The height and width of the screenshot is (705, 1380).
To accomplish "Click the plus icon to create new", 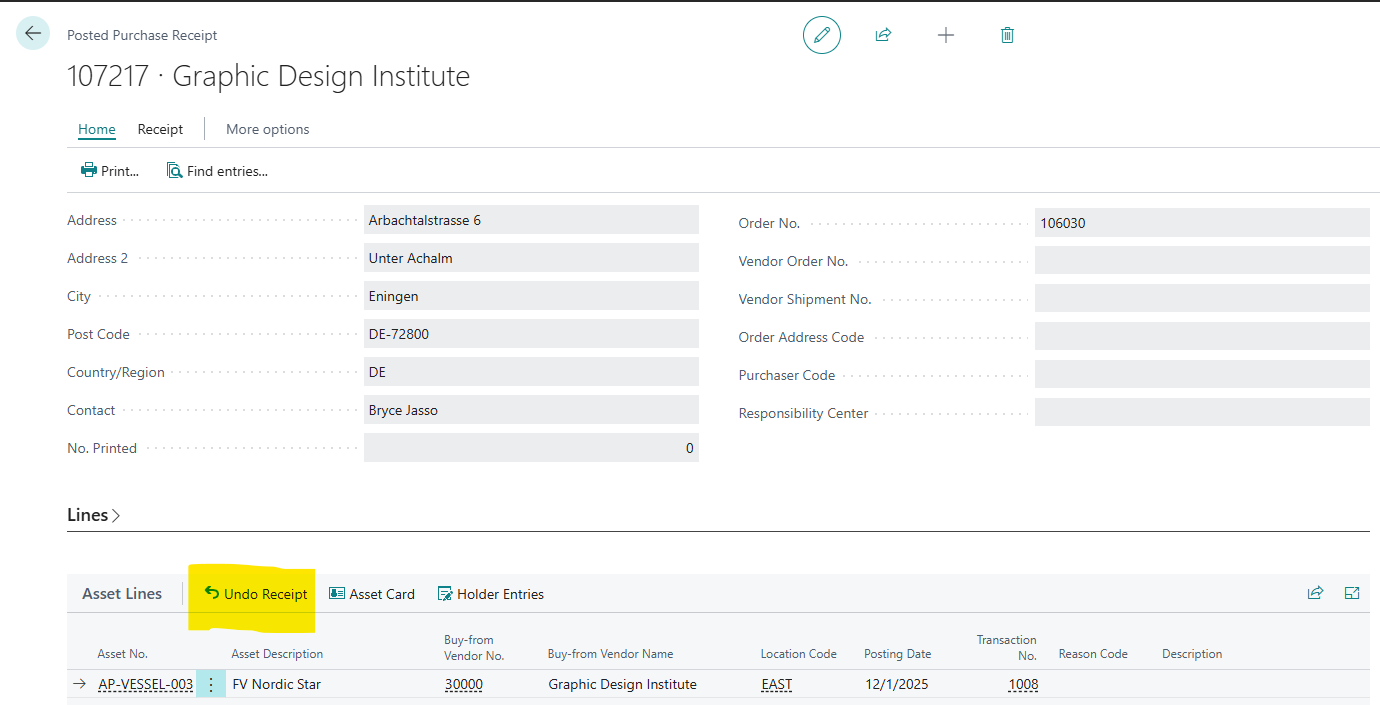I will [945, 35].
